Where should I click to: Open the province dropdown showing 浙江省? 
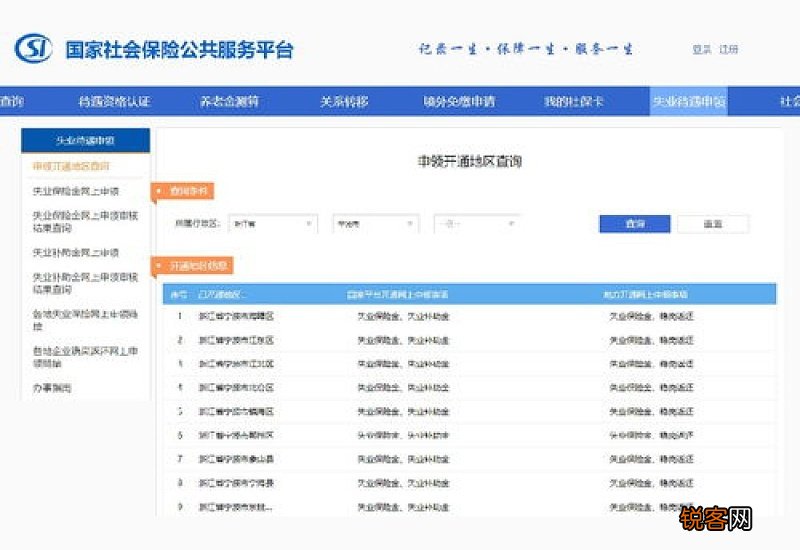click(273, 223)
